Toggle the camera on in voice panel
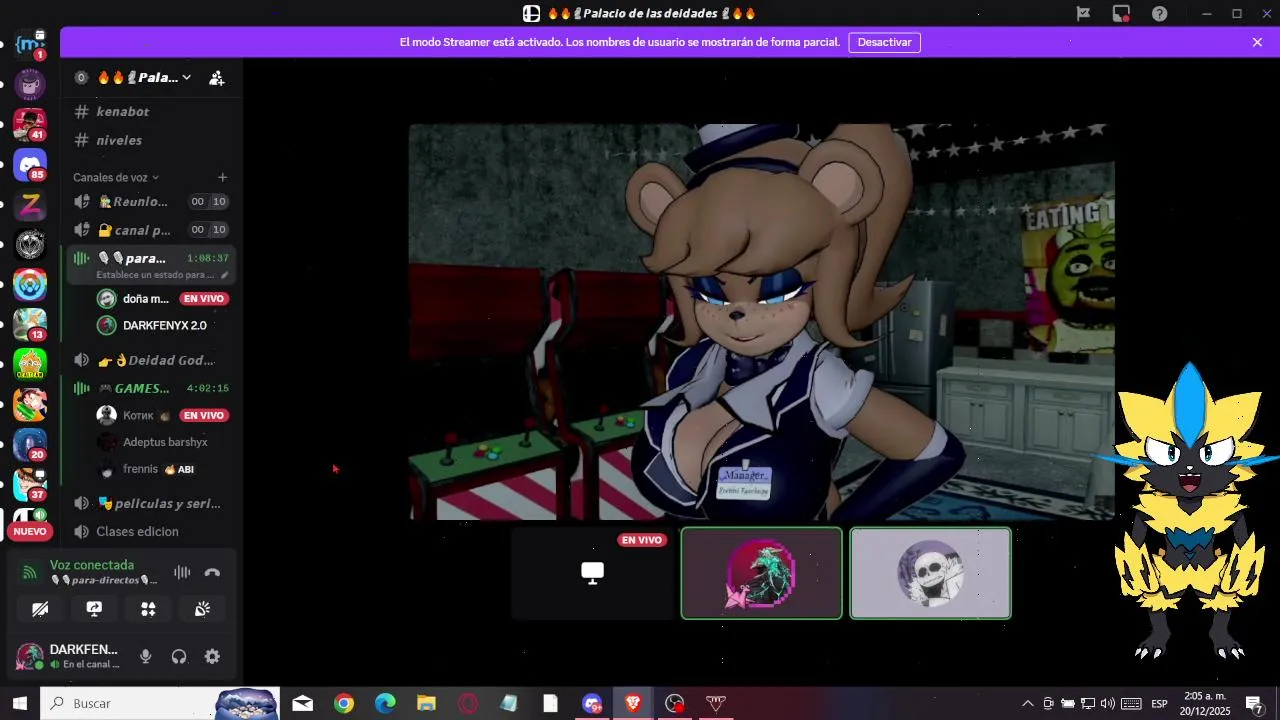Image resolution: width=1280 pixels, height=720 pixels. coord(40,609)
